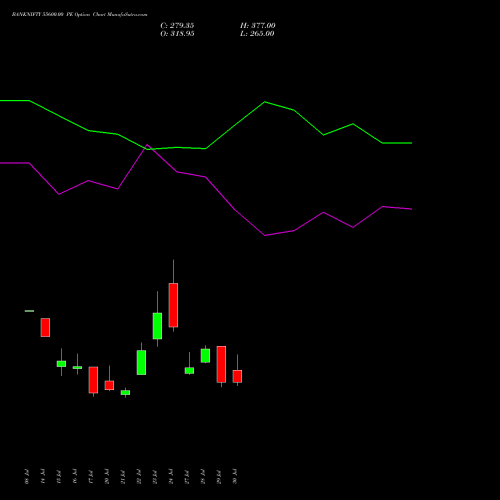Click the tall red candlestick for 24 Jul
The height and width of the screenshot is (500, 500).
coord(173,305)
